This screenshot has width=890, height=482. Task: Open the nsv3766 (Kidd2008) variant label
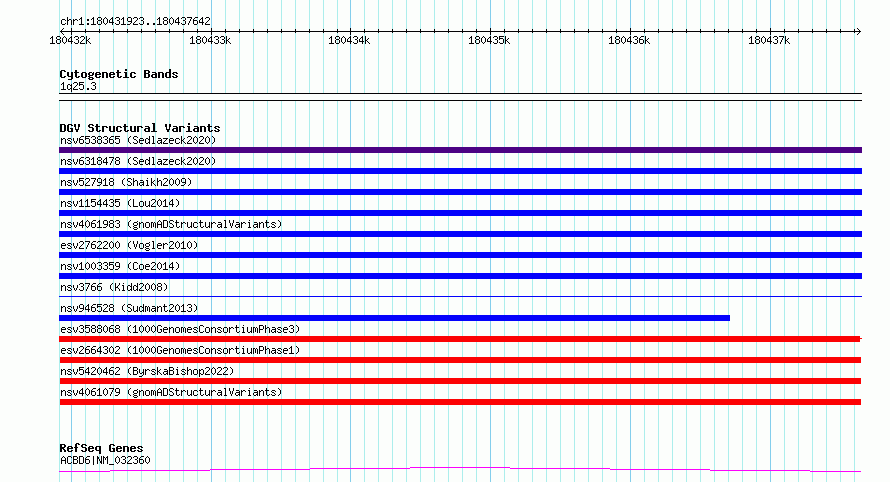[114, 287]
